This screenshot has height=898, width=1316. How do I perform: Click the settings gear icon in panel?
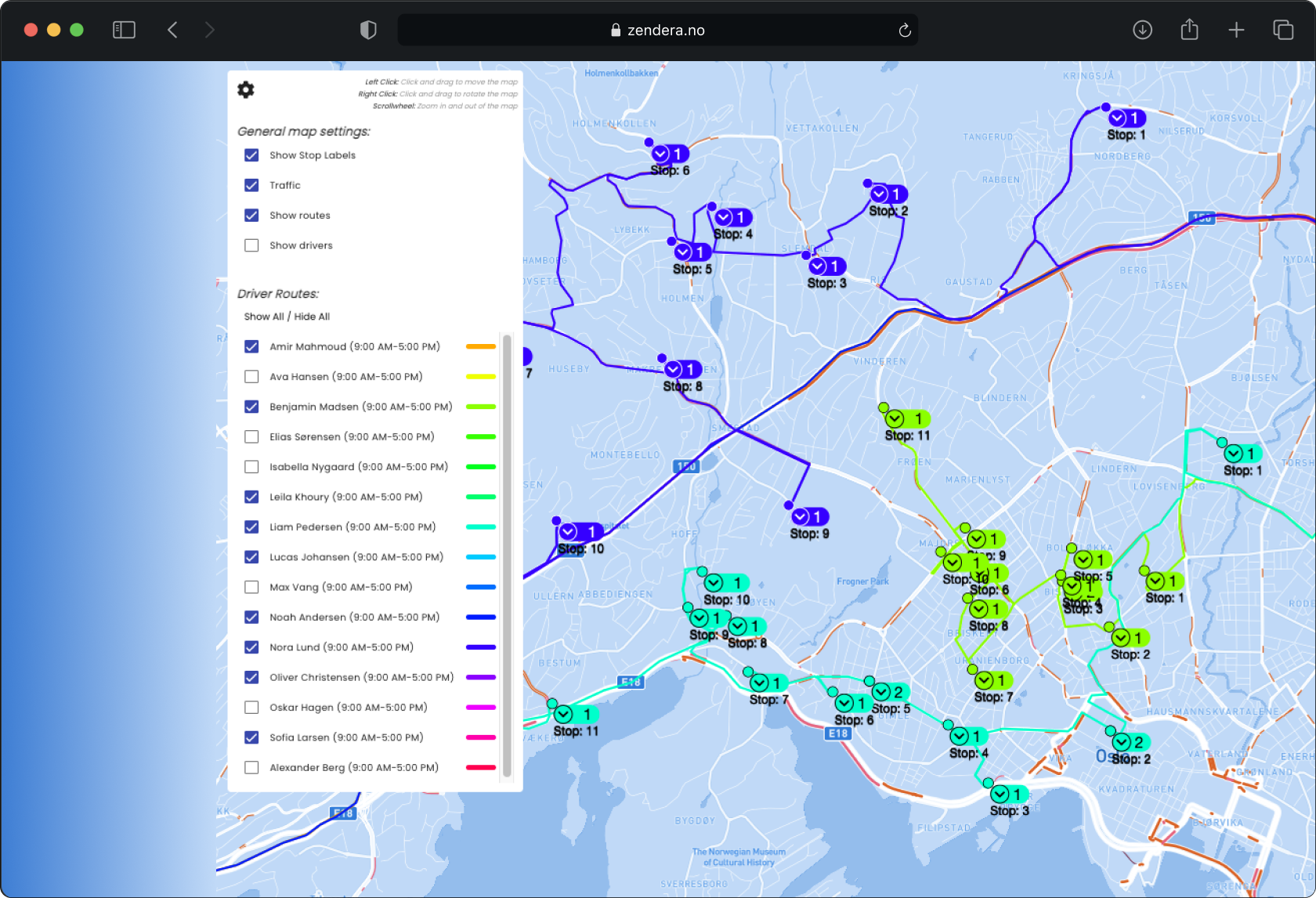246,90
